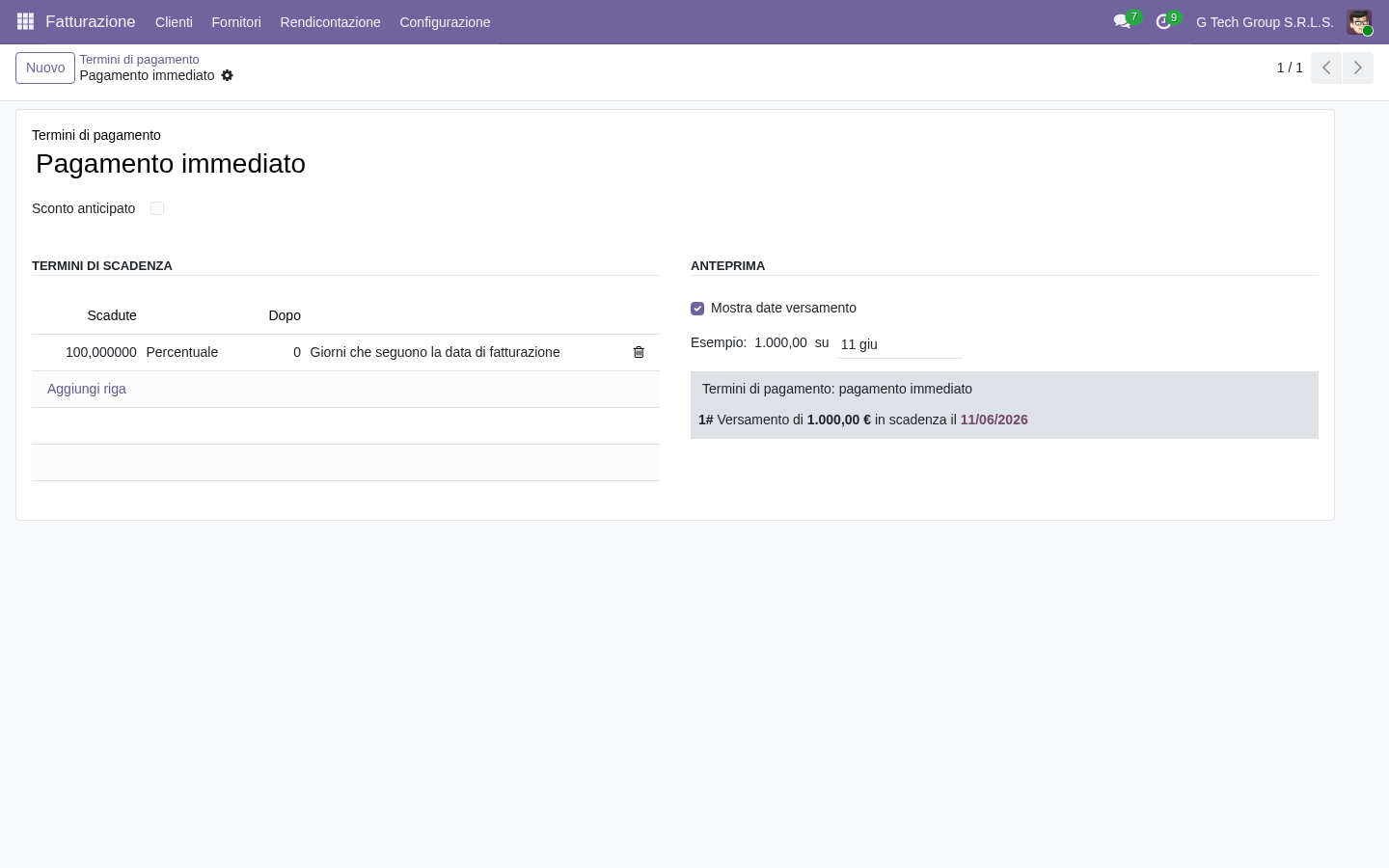Click the Fatturazione app title

[x=91, y=21]
